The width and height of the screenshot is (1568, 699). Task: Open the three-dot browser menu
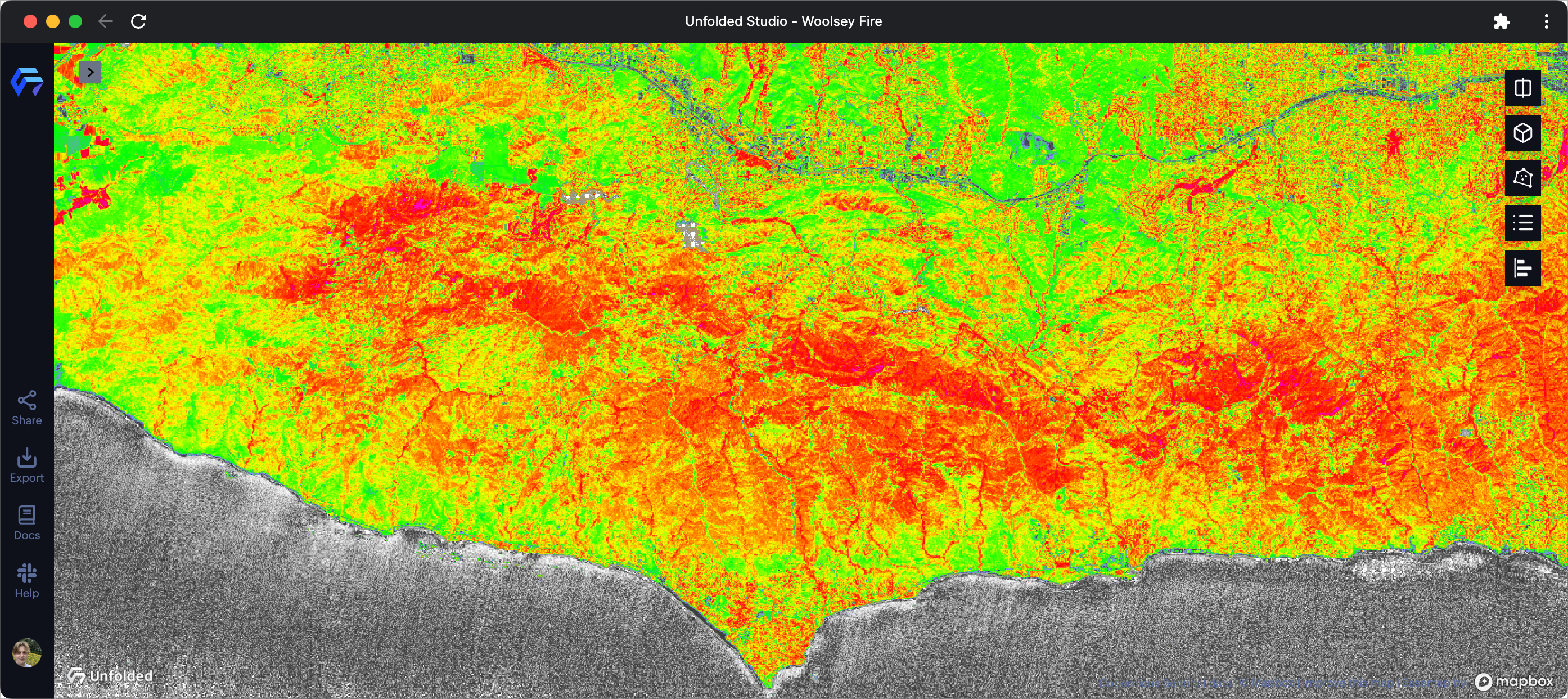(1546, 21)
